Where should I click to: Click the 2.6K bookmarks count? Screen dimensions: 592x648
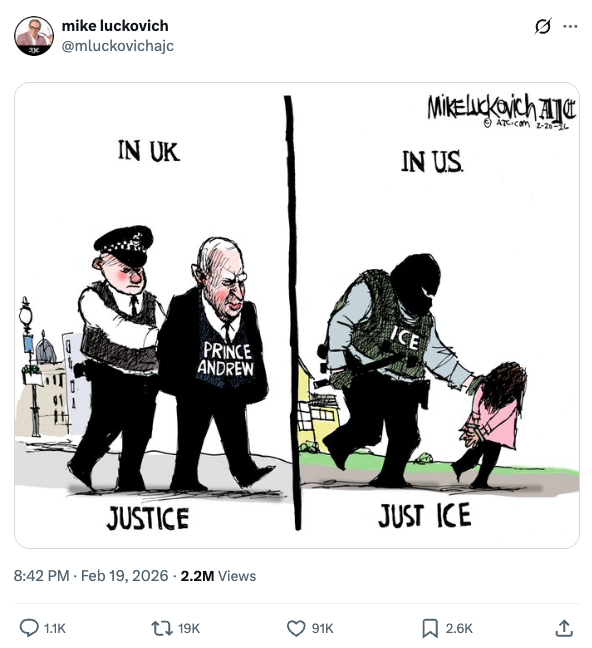click(459, 629)
